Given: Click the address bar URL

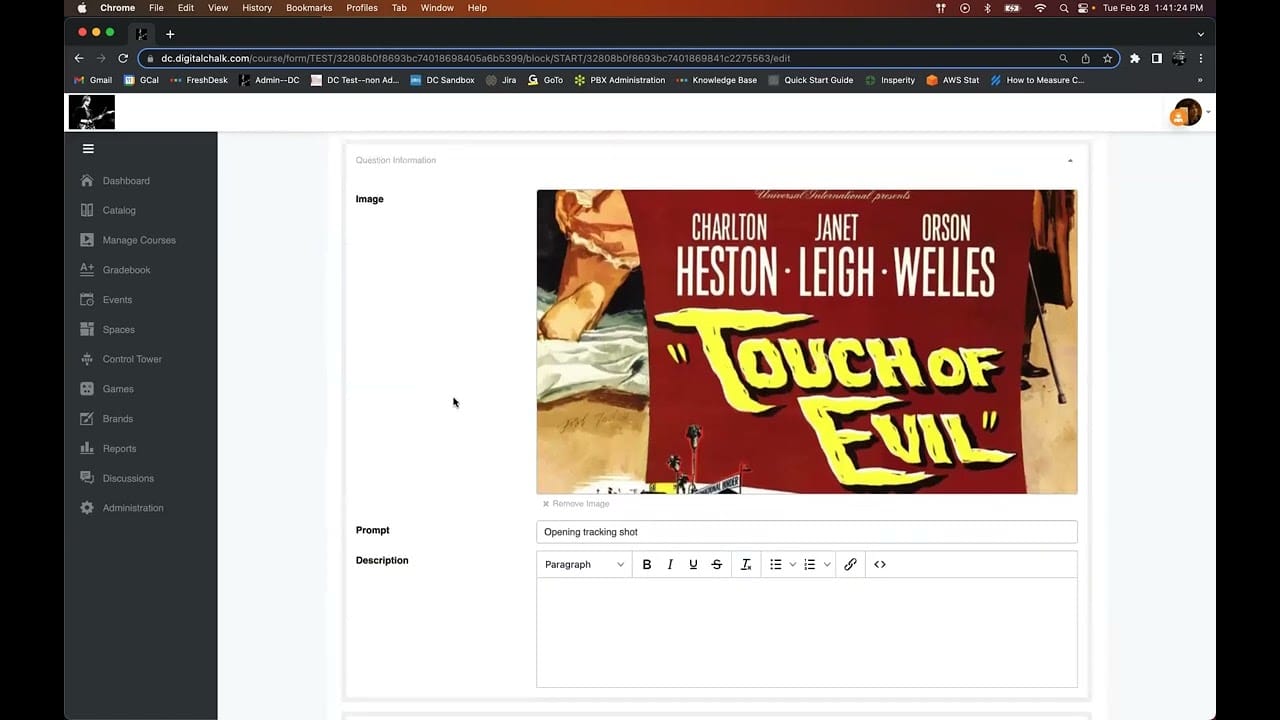Looking at the screenshot, I should click(x=475, y=58).
